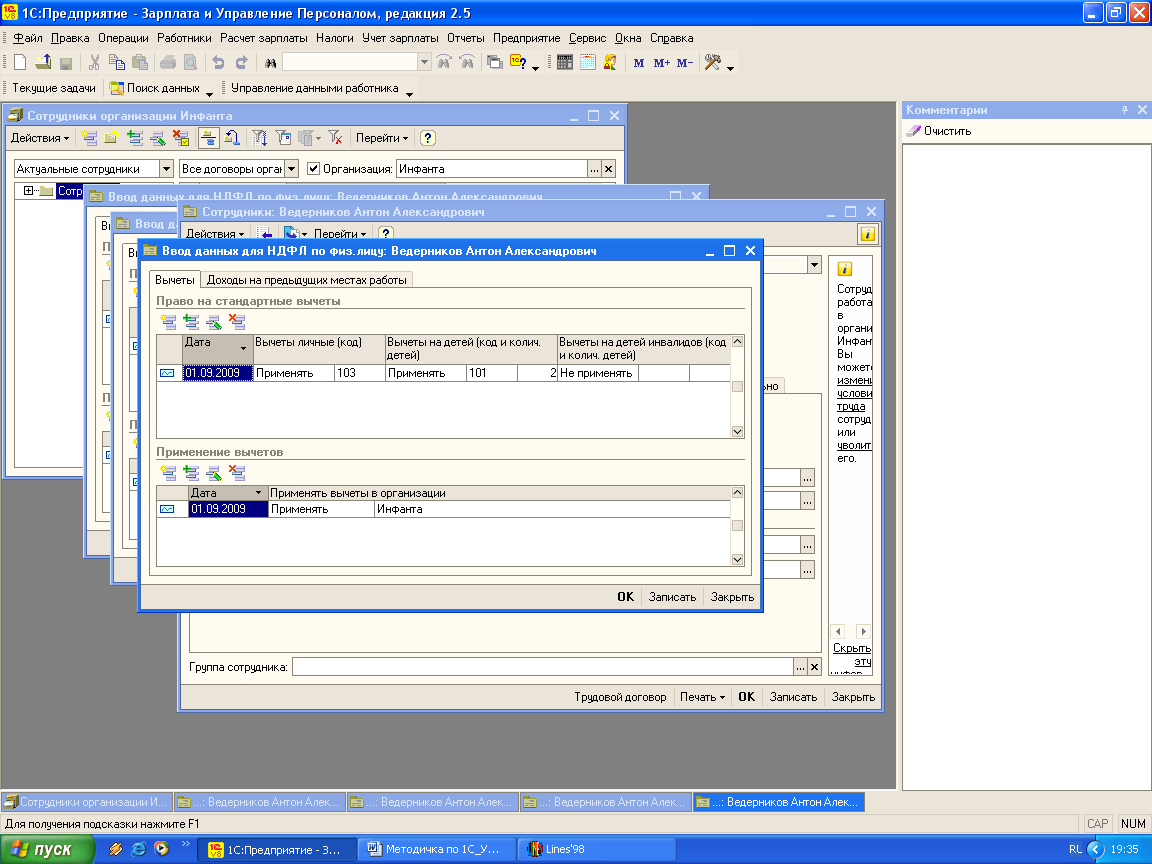Open Все договоры организации dropdown
The width and height of the screenshot is (1152, 864).
292,169
